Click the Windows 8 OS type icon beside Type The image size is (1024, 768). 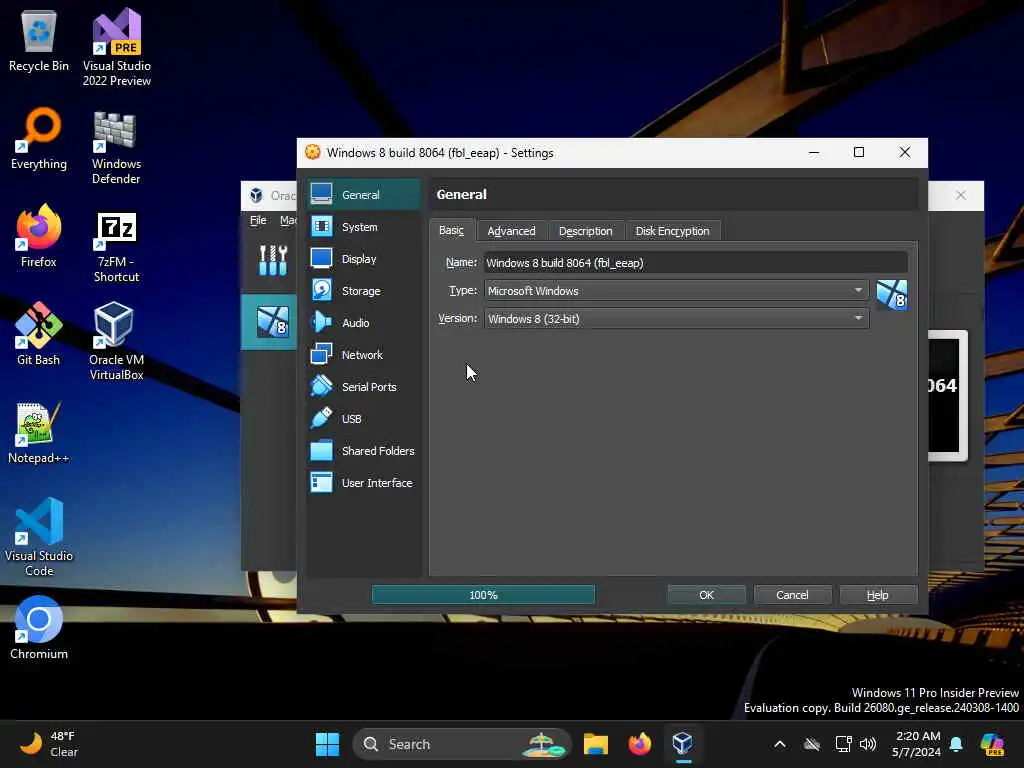pyautogui.click(x=891, y=295)
